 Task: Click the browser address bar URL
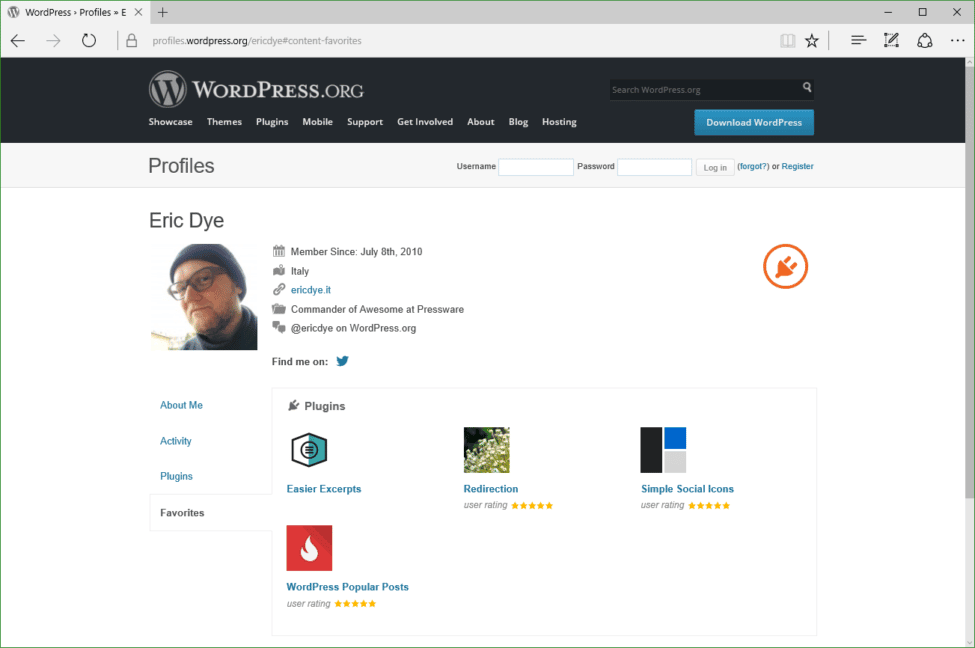(257, 41)
